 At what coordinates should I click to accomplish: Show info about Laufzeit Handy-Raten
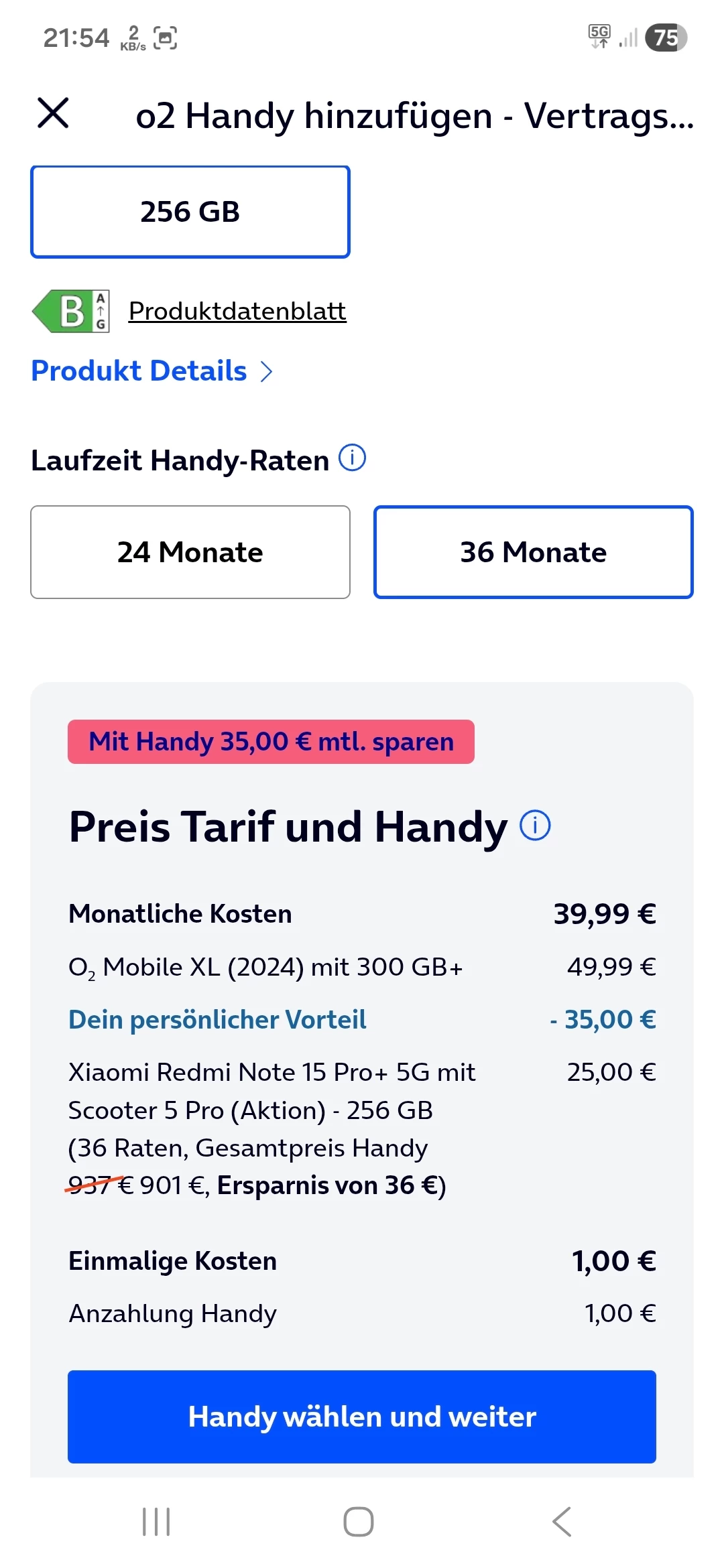coord(352,458)
